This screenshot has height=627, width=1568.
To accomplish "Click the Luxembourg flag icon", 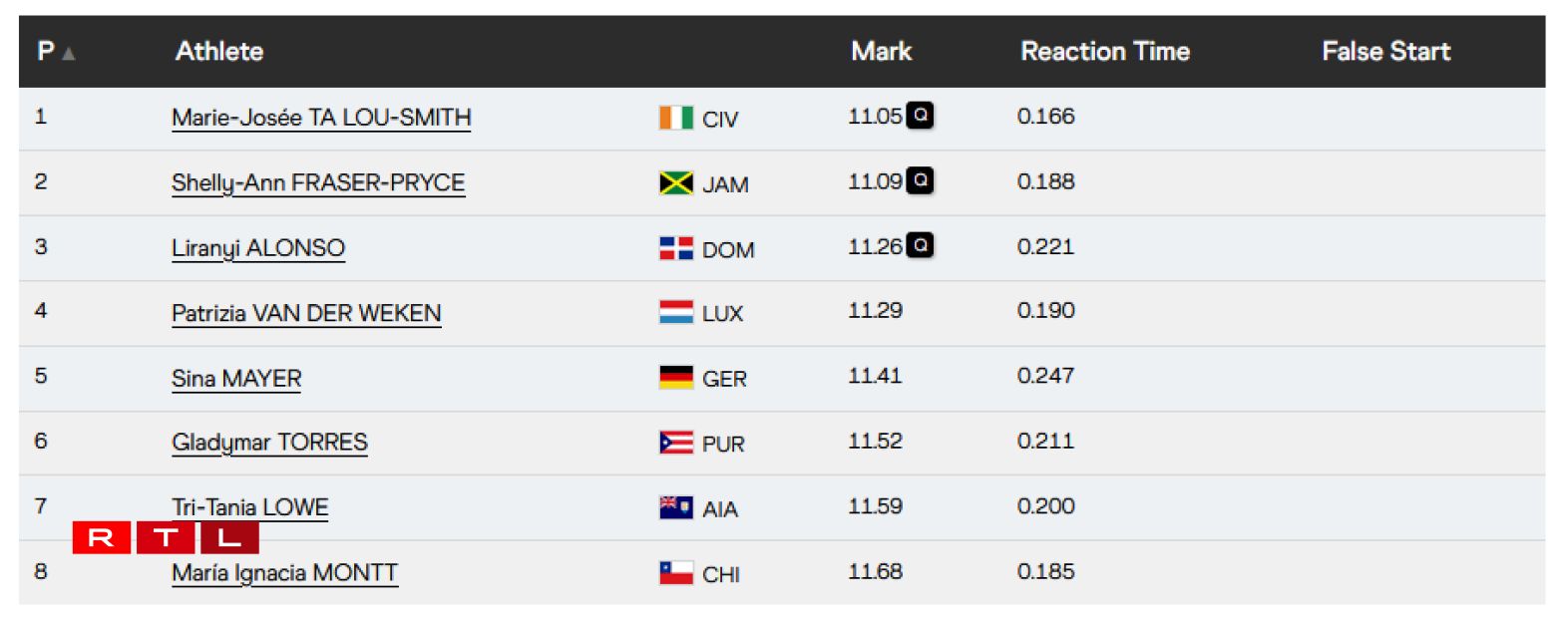I will tap(675, 313).
